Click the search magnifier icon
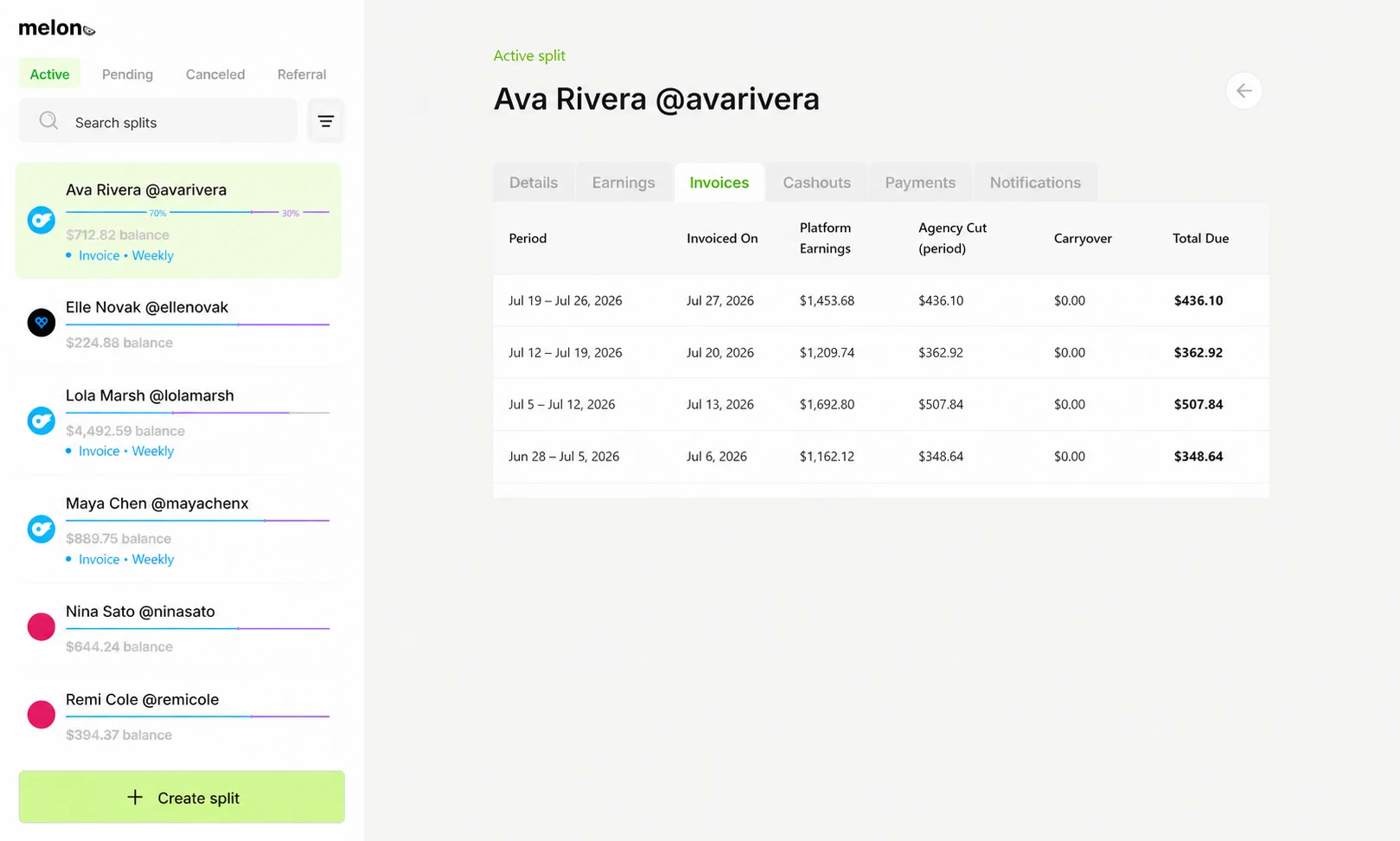 pos(49,121)
